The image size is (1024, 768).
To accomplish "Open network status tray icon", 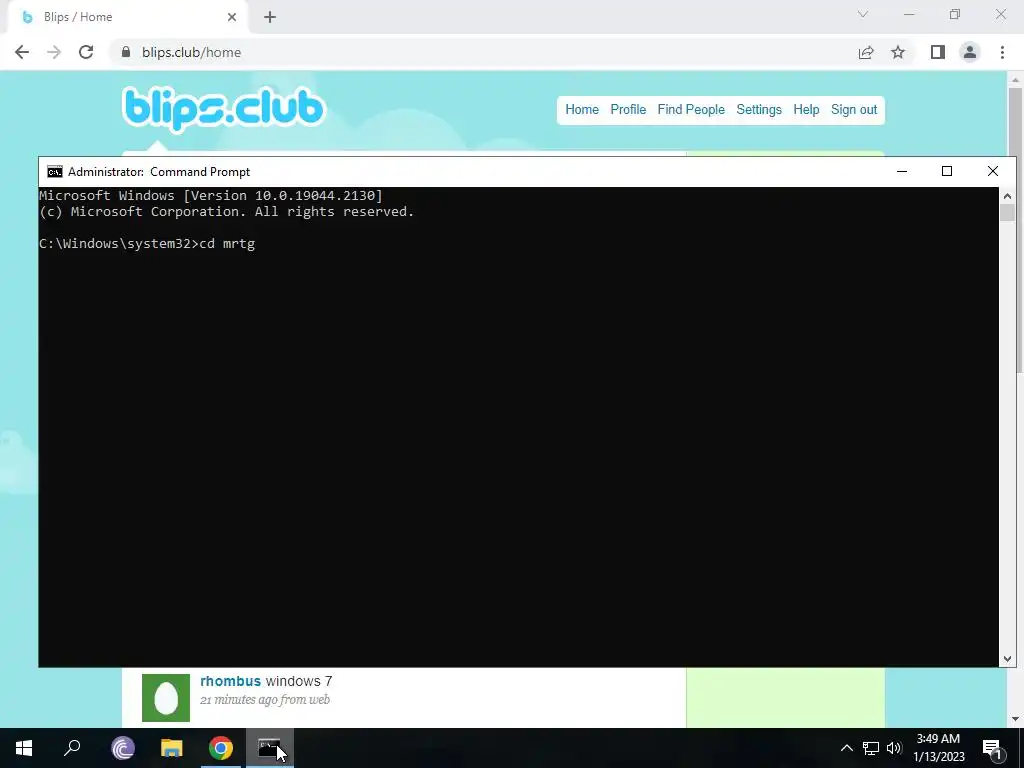I will pyautogui.click(x=871, y=748).
